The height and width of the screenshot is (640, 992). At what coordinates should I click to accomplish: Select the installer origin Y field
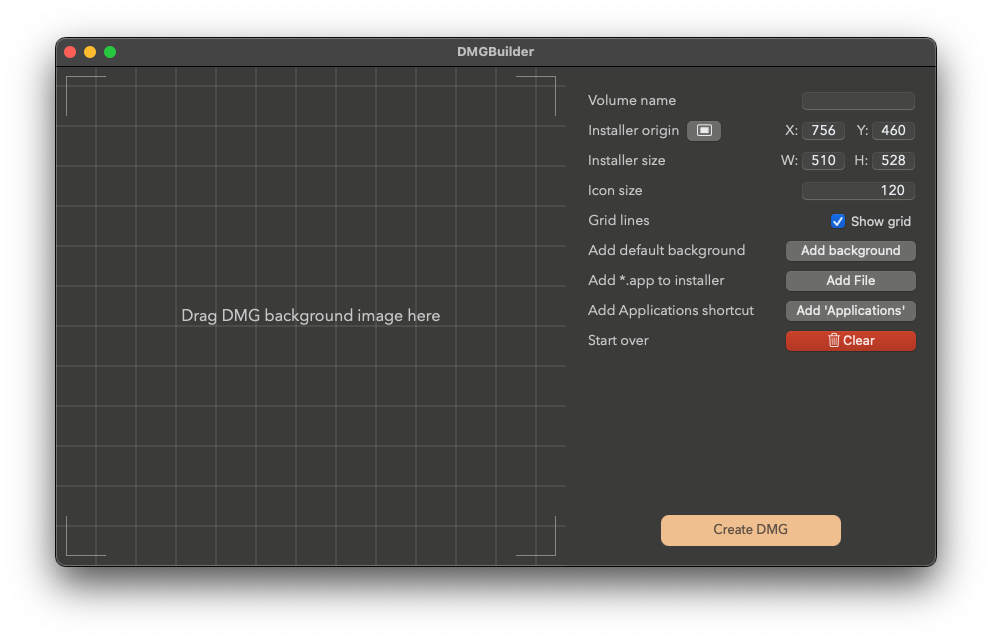893,131
